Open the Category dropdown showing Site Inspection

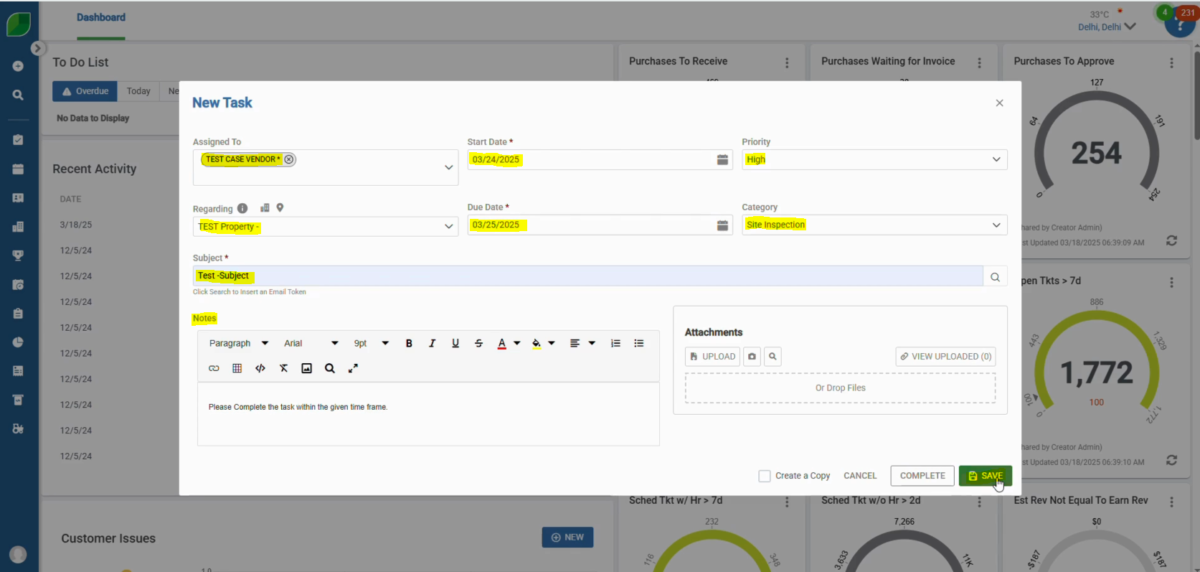(x=875, y=225)
